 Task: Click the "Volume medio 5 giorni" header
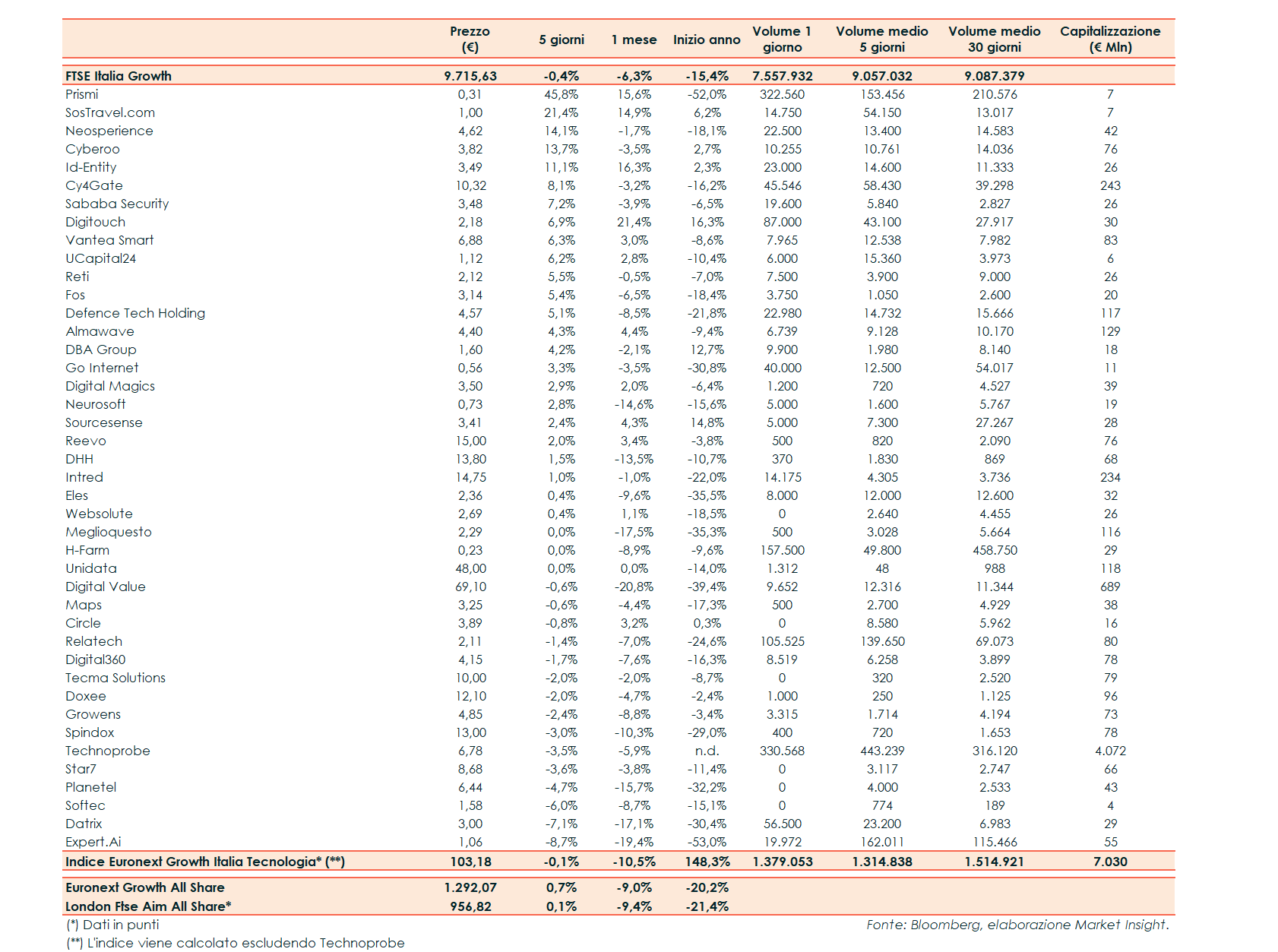coord(882,40)
